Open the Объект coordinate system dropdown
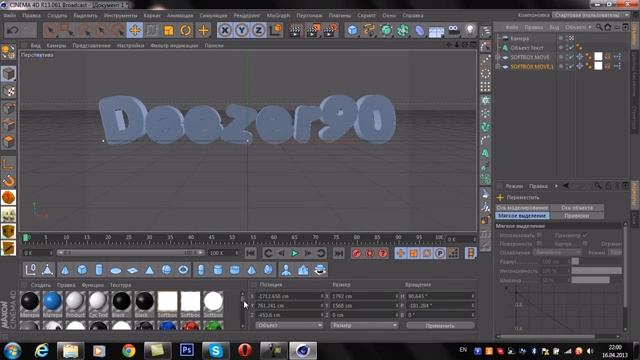The height and width of the screenshot is (360, 640). (289, 325)
